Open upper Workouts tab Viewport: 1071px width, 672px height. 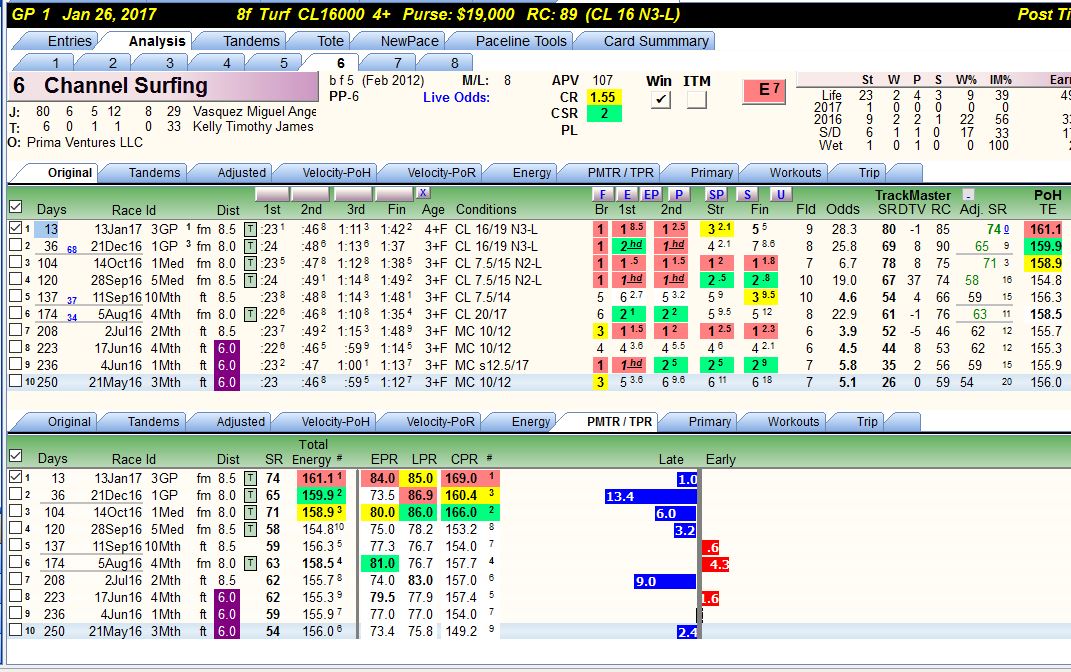click(x=795, y=173)
